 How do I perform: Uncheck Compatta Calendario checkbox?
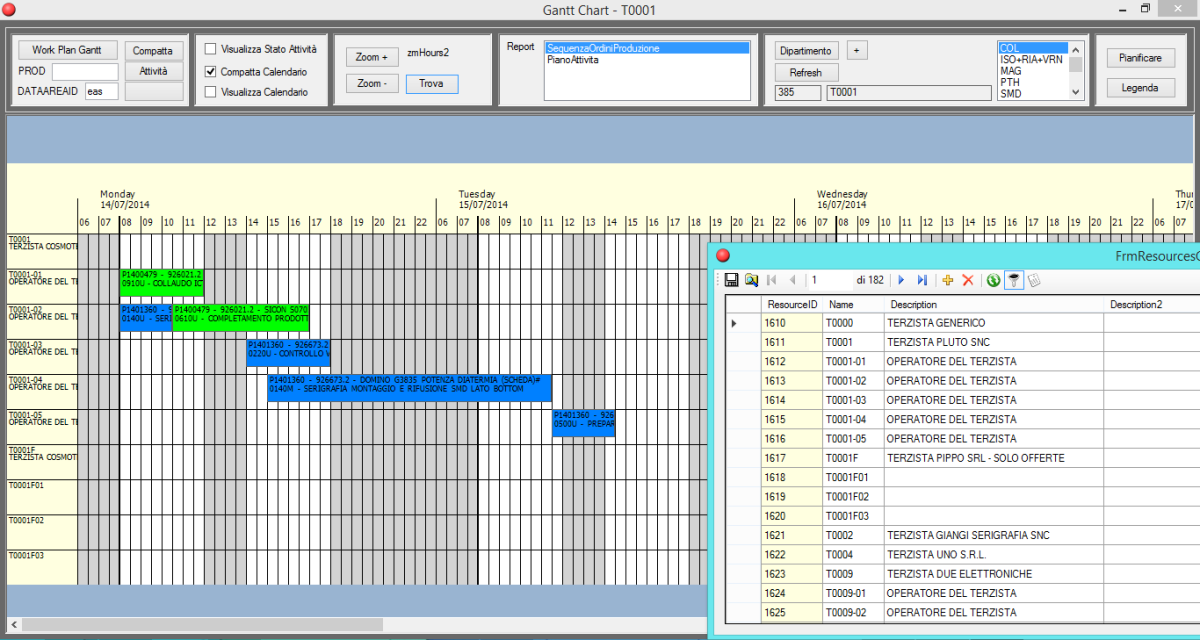click(x=210, y=72)
